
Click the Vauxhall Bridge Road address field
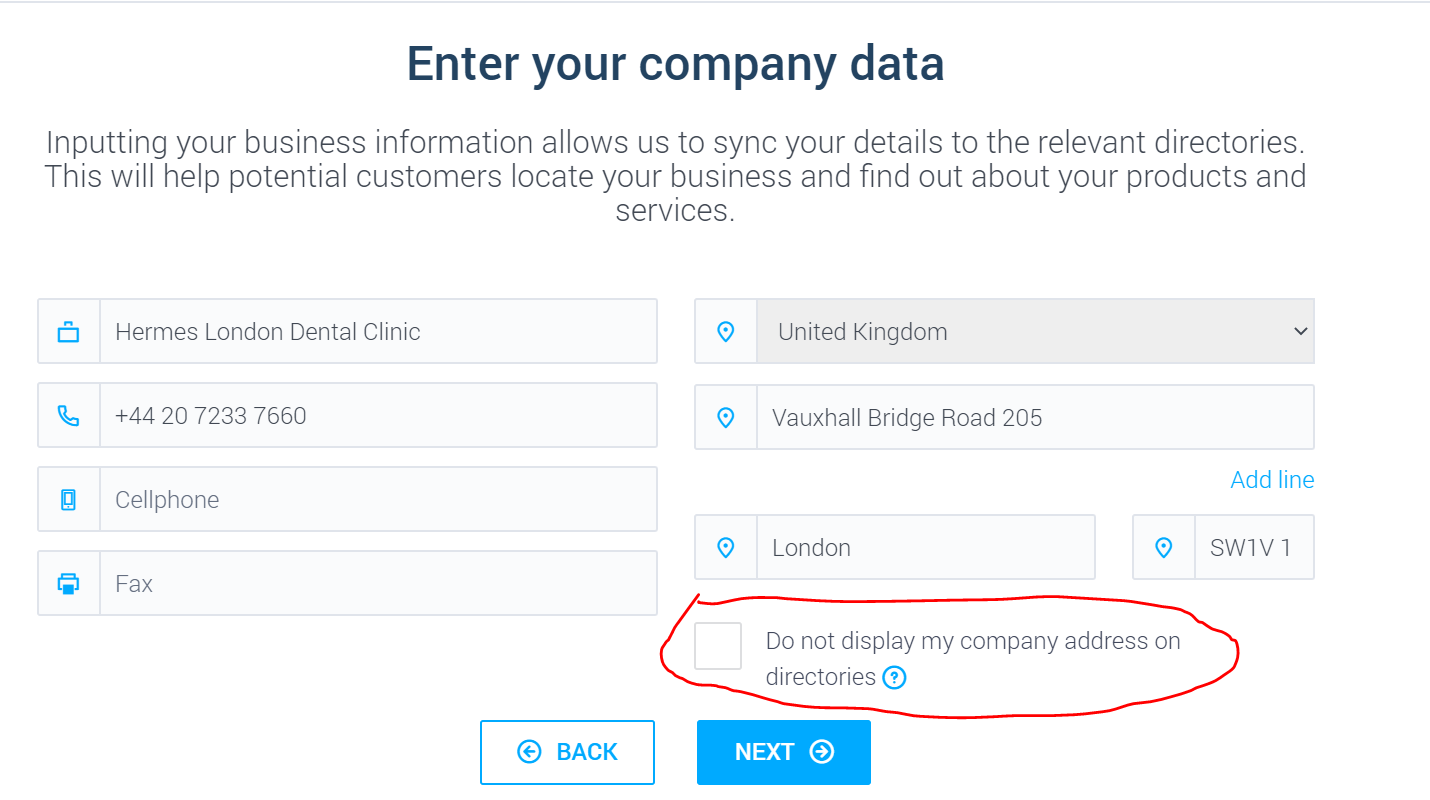click(x=1035, y=418)
